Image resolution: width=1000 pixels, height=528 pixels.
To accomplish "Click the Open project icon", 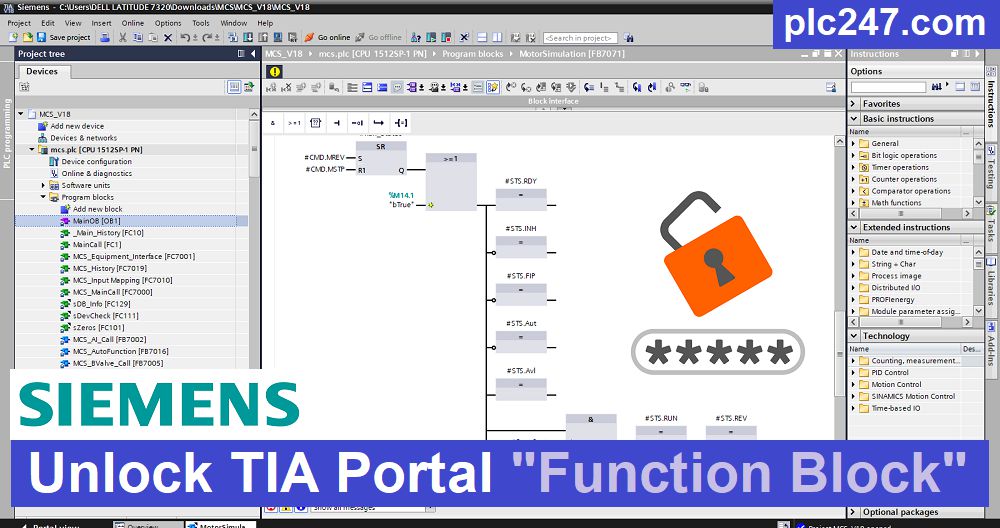I will pyautogui.click(x=27, y=38).
